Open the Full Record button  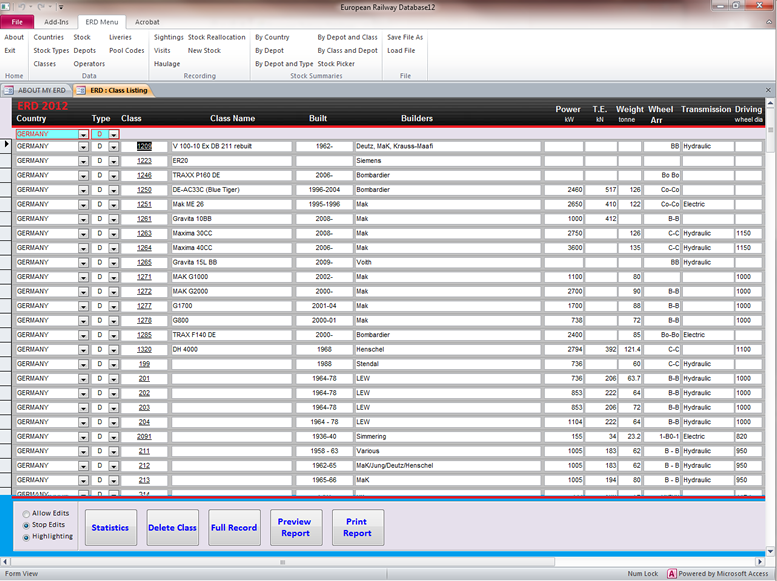234,527
